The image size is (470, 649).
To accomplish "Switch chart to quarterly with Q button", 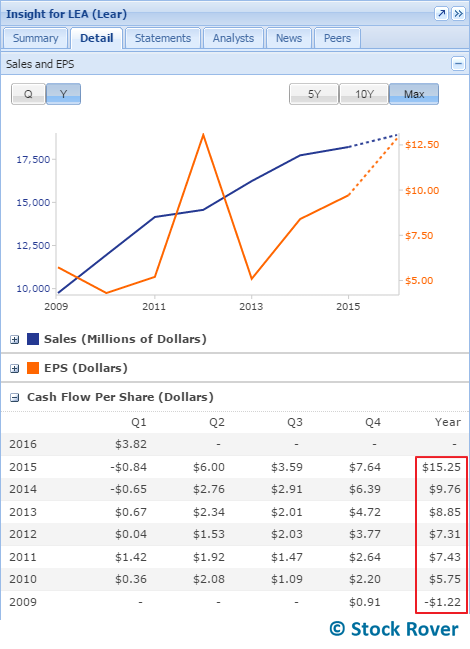I will (28, 94).
